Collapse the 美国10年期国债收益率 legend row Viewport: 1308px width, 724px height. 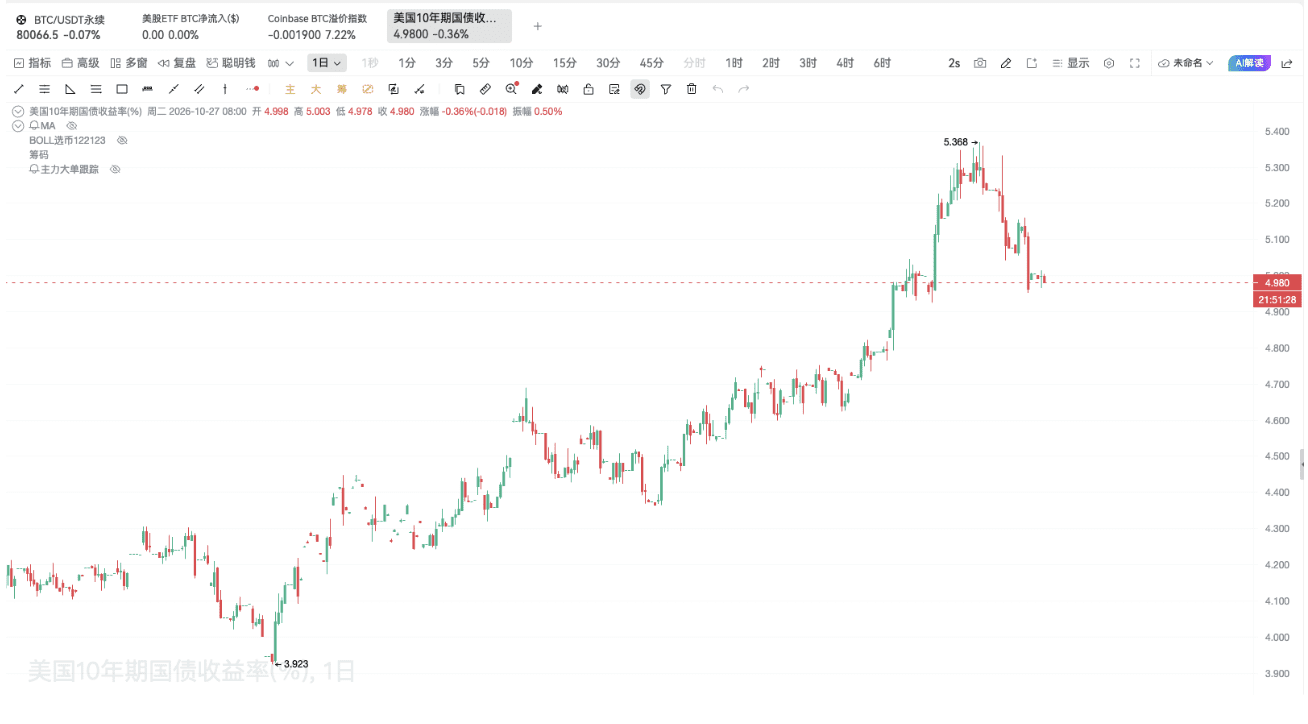pyautogui.click(x=18, y=111)
